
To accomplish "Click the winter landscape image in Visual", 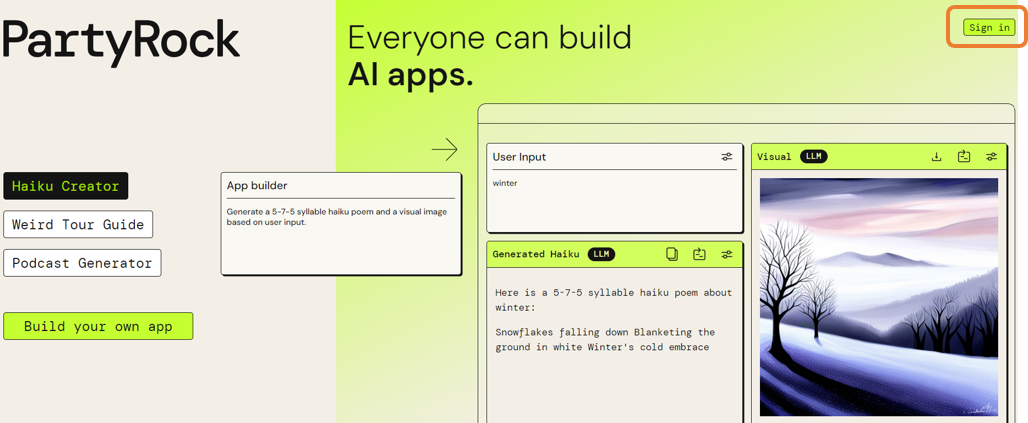I will (879, 296).
